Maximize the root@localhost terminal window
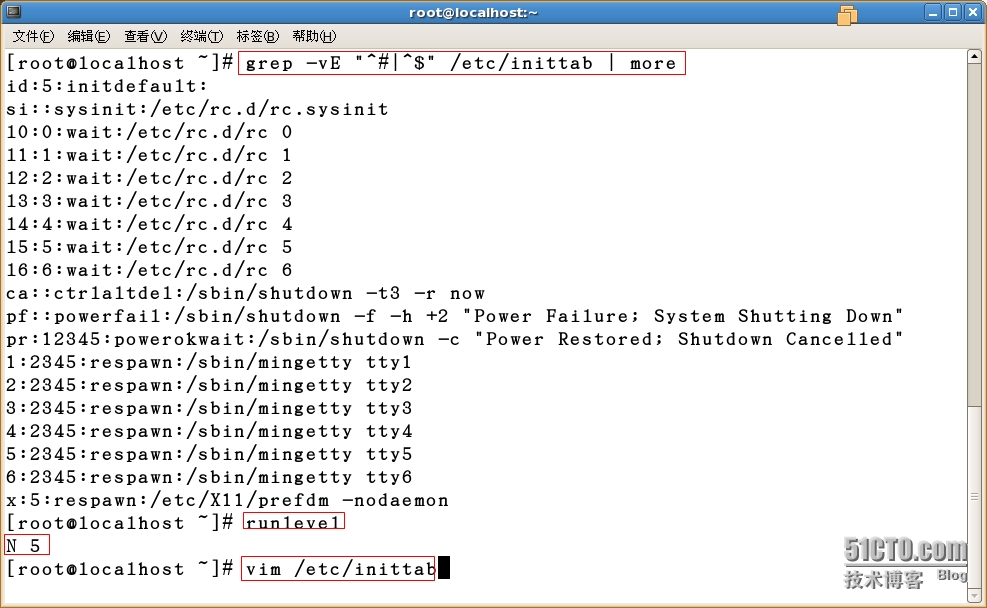The image size is (987, 608). (x=953, y=13)
